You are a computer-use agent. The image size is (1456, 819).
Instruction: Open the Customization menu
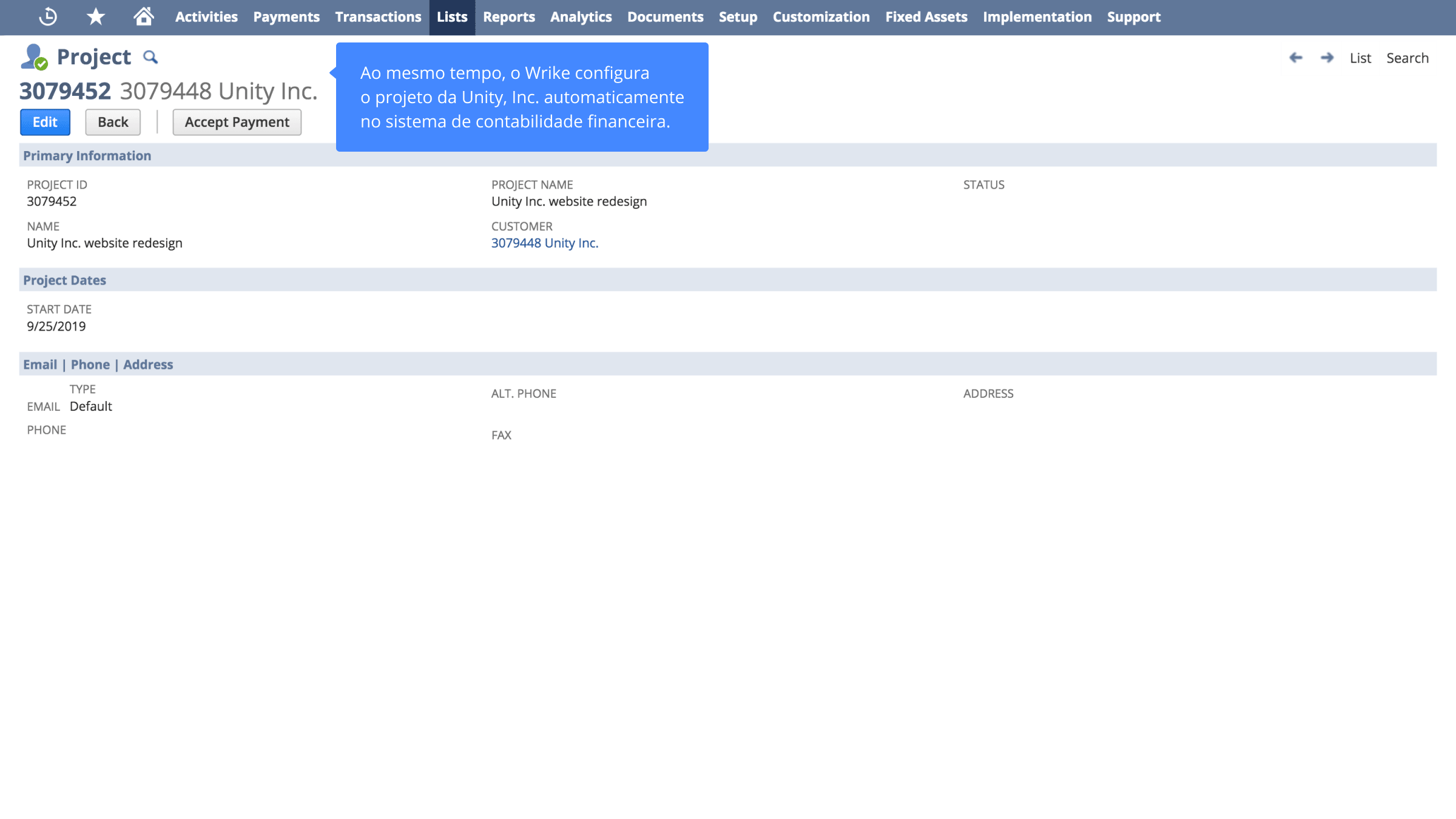click(x=821, y=17)
